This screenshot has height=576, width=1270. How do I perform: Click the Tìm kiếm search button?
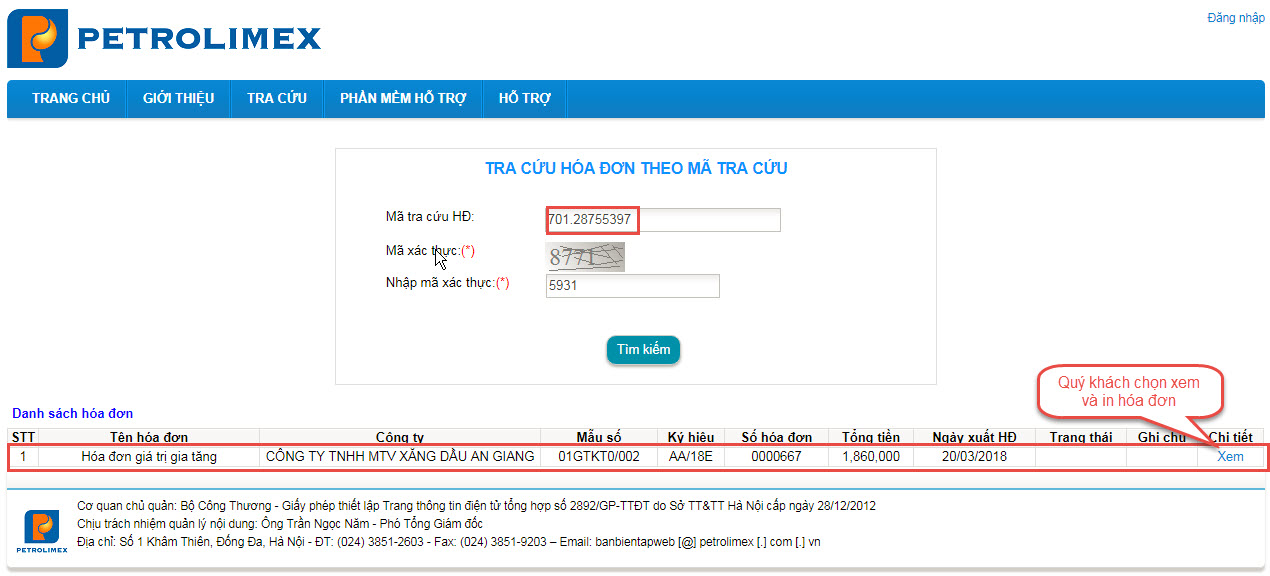643,350
